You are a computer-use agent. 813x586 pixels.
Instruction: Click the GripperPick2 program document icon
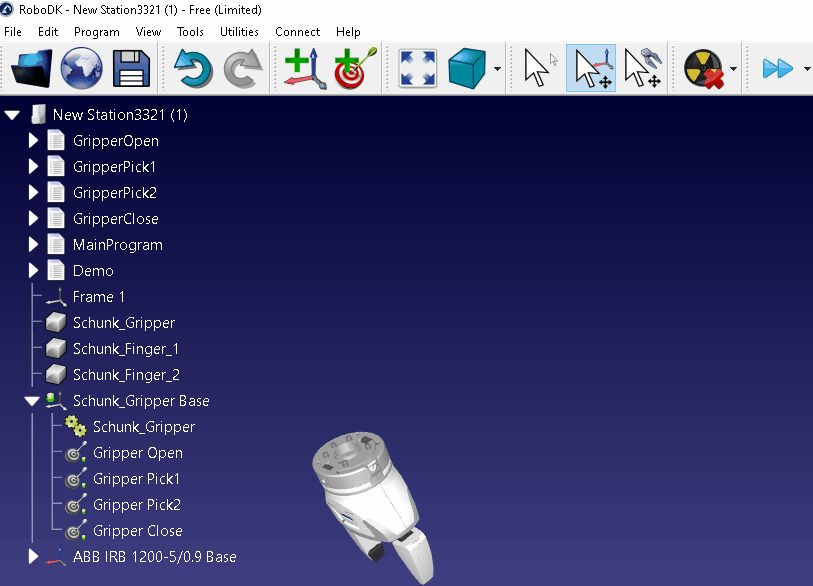[x=56, y=192]
